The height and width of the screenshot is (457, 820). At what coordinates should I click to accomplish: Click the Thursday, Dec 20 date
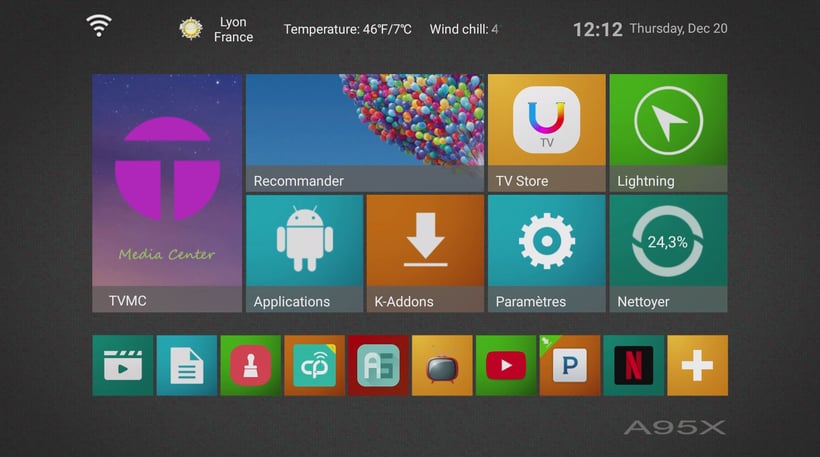[678, 29]
